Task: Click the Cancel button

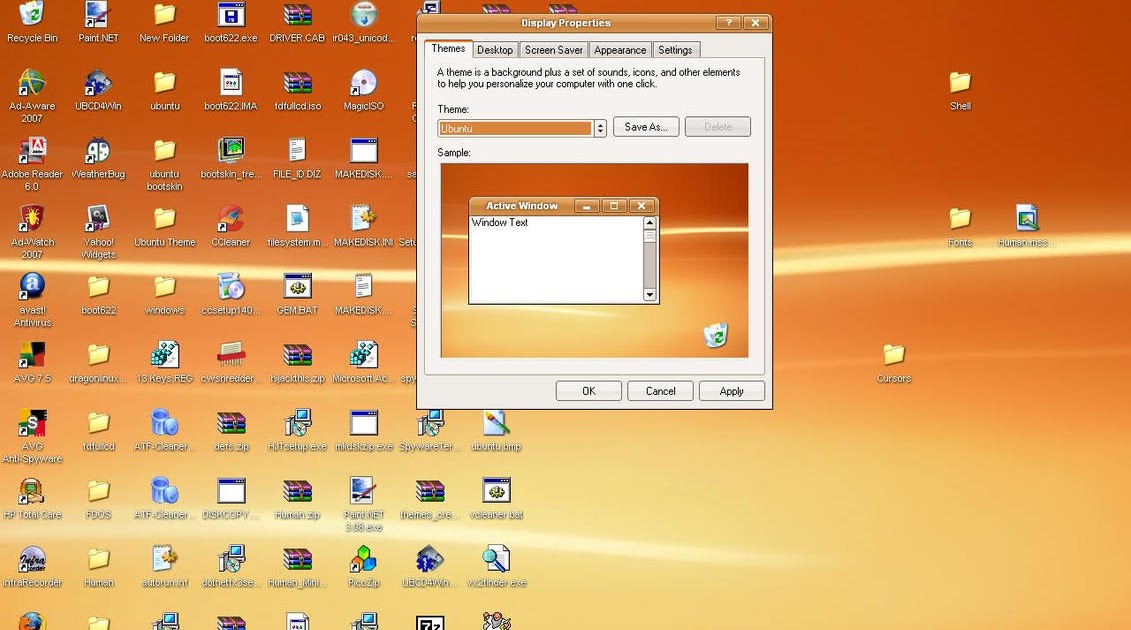Action: tap(660, 391)
